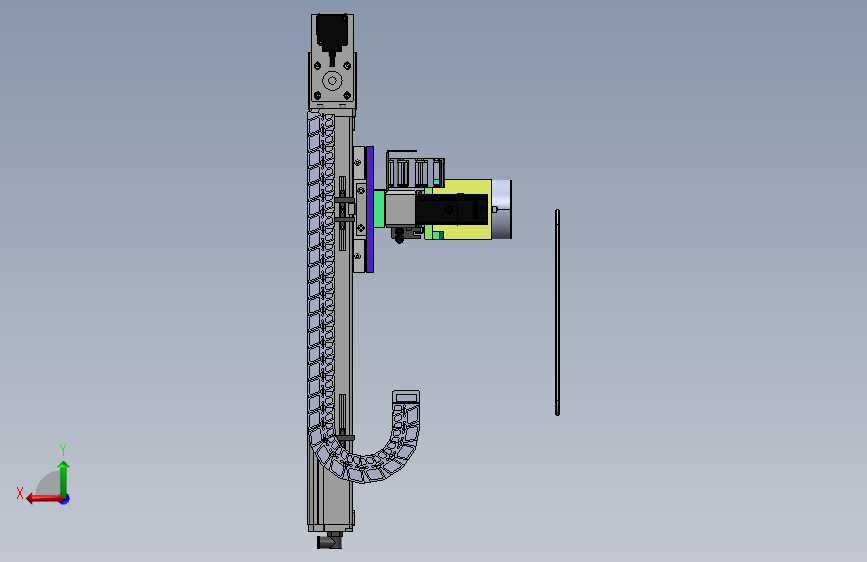The width and height of the screenshot is (867, 562).
Task: Select the small horizontal drag chain above gripper
Action: (415, 171)
